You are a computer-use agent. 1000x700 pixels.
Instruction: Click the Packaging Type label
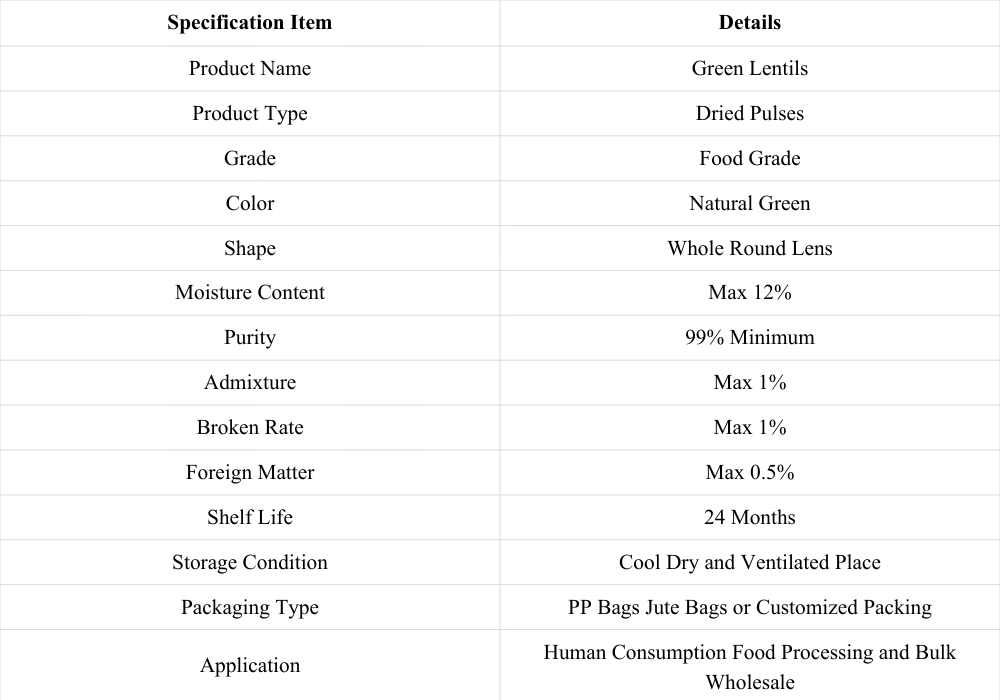point(249,607)
